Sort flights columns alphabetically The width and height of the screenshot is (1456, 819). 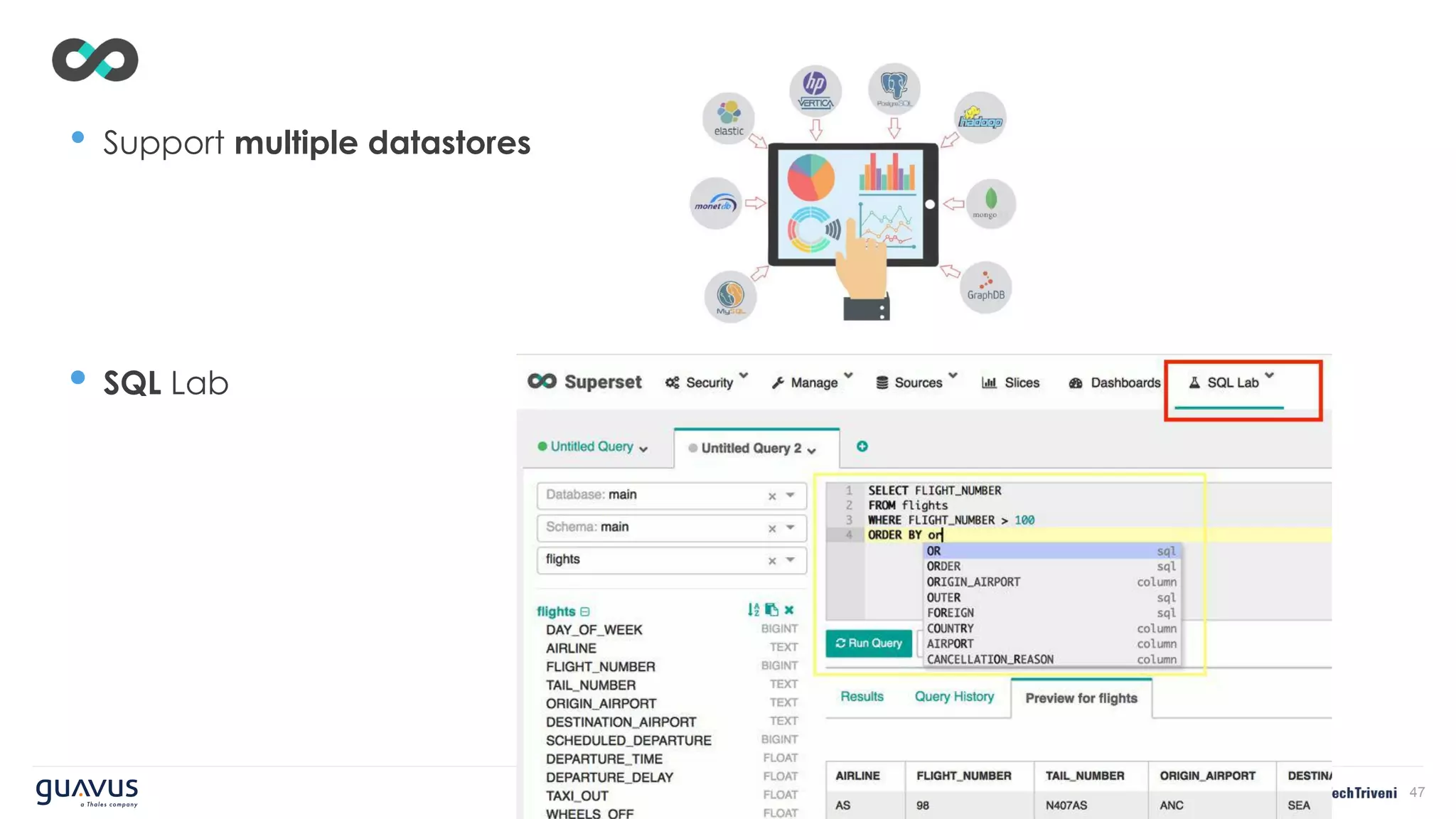(753, 610)
